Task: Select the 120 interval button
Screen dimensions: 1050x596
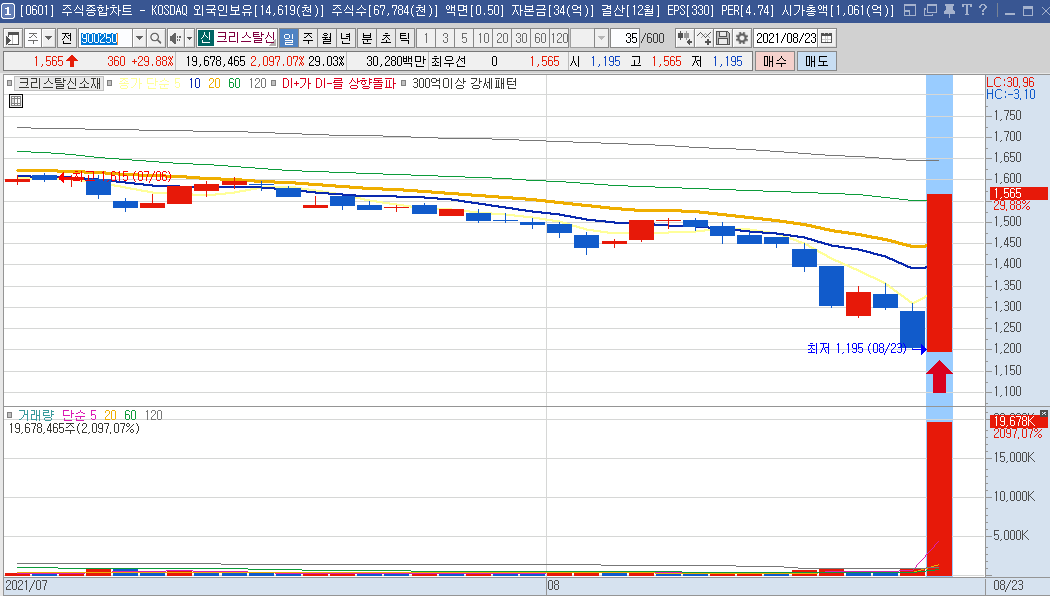Action: [x=559, y=38]
